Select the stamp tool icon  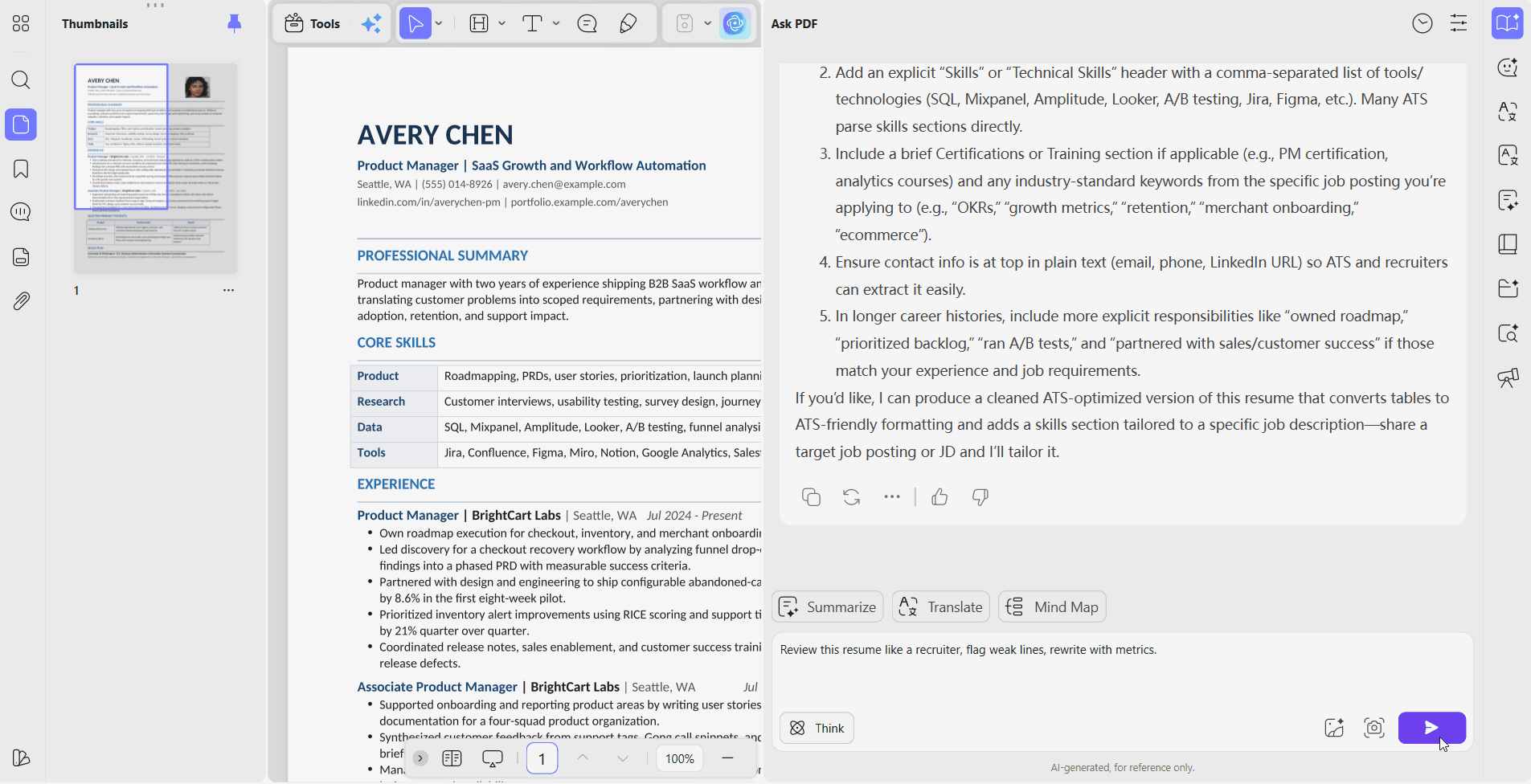tap(684, 24)
